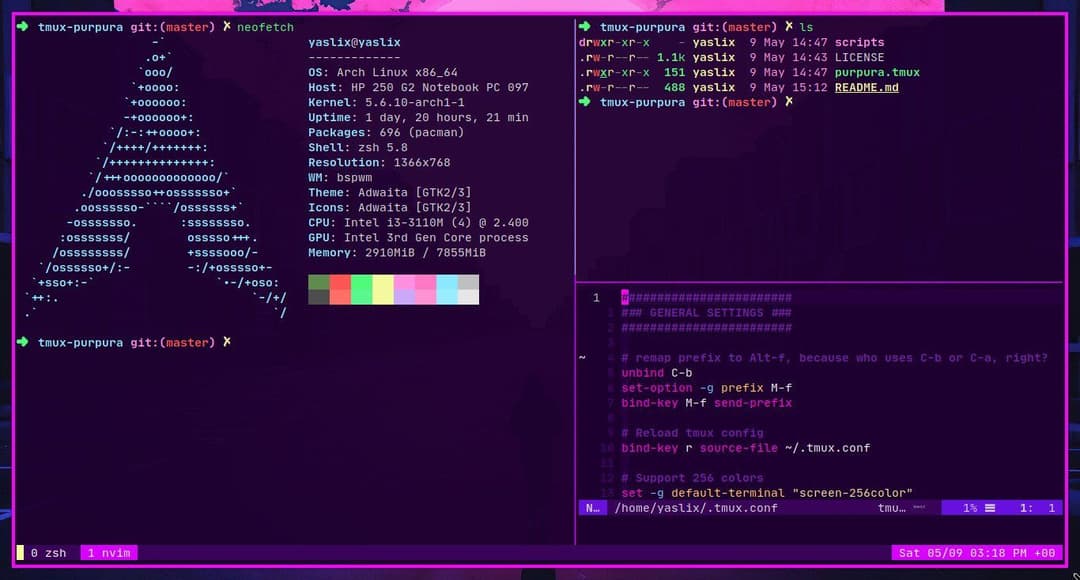Screen dimensions: 1080x580
Task: Click the drwxr-xr-x permissions of scripts
Action: (614, 43)
